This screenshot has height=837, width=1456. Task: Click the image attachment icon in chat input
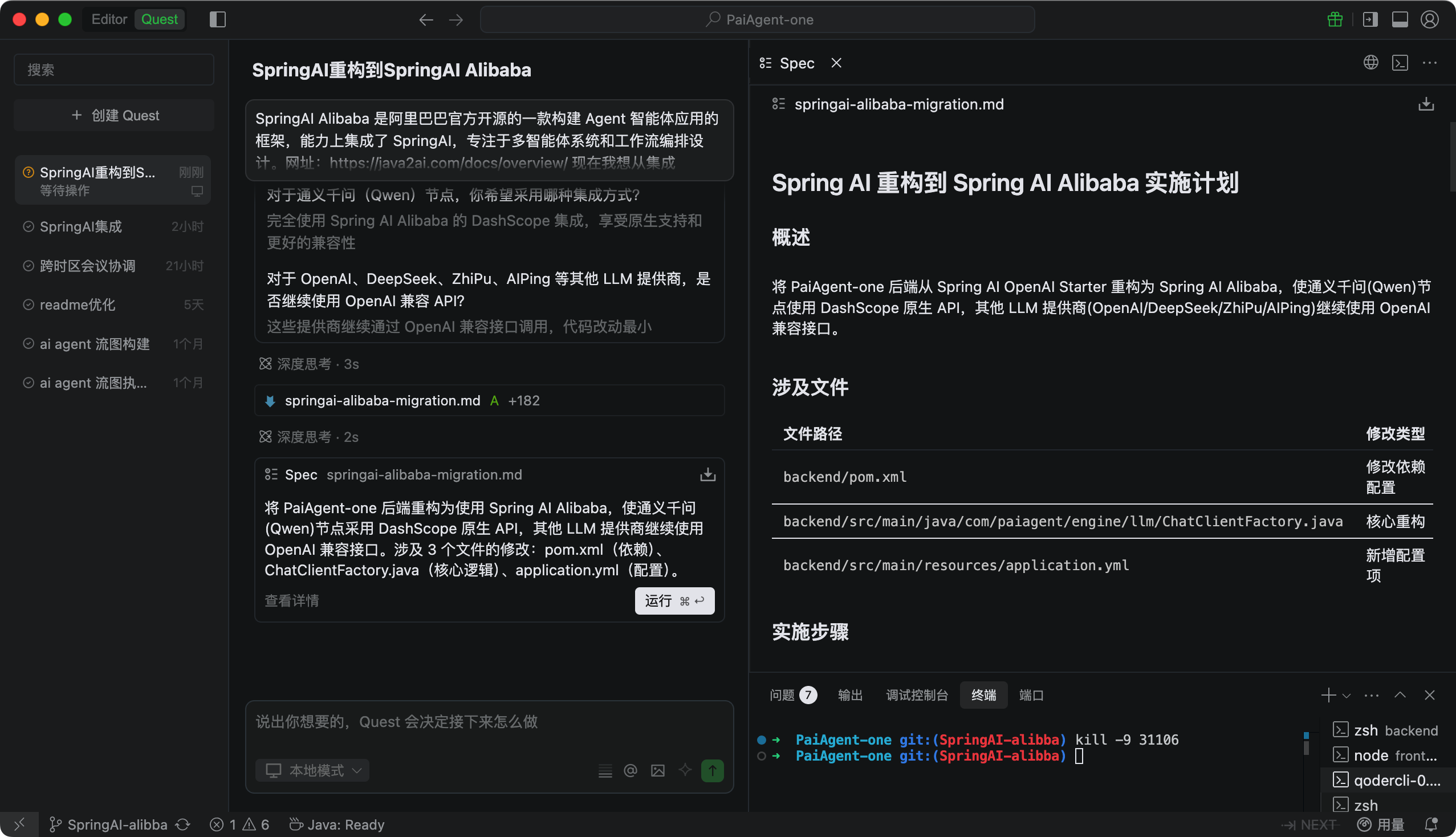coord(657,771)
